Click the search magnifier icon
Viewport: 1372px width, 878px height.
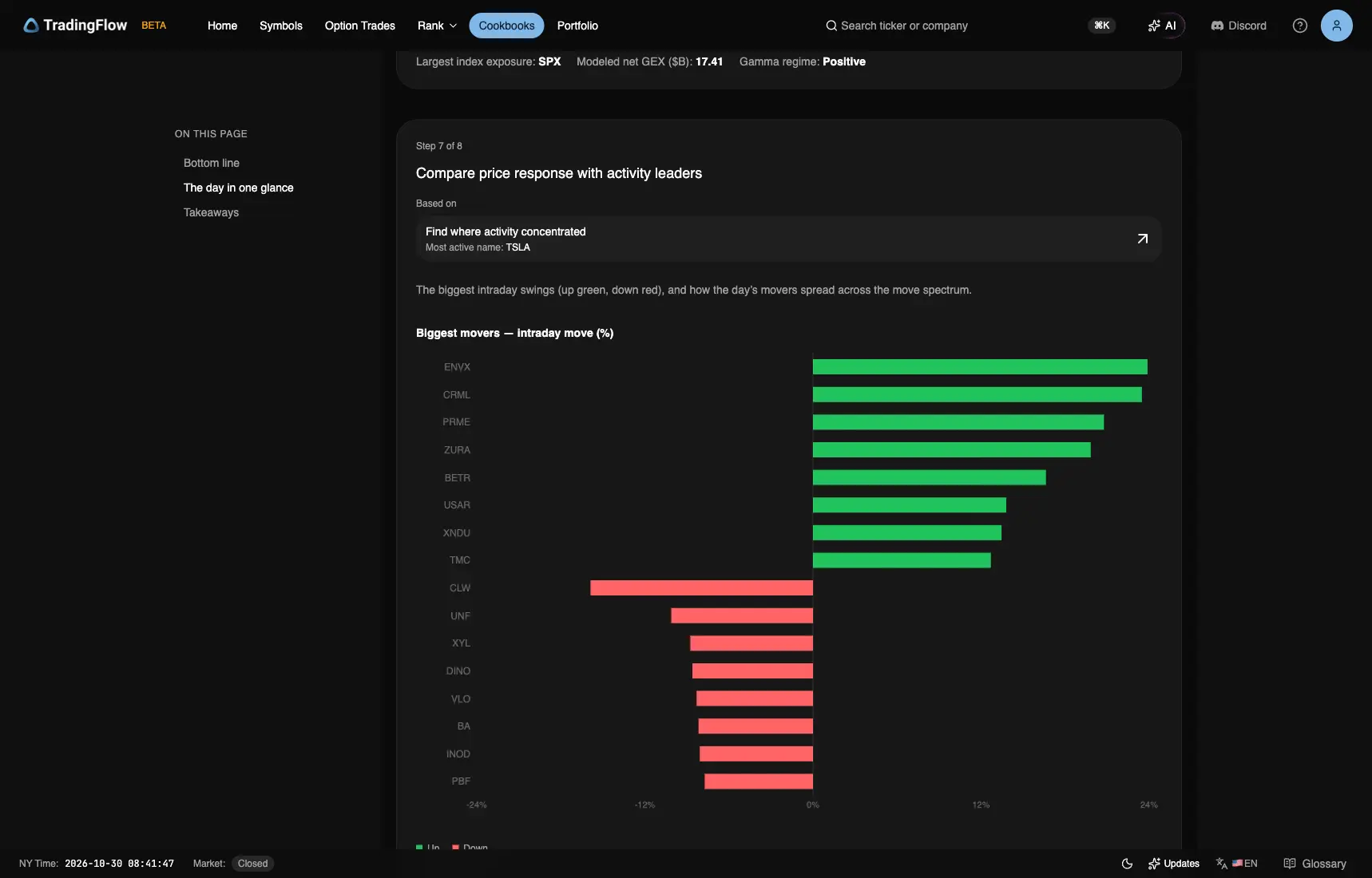[x=831, y=26]
